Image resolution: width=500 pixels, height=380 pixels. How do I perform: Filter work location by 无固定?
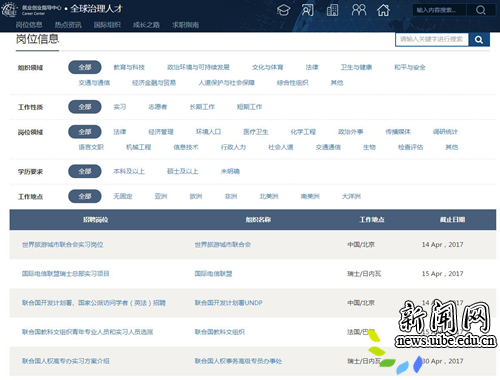pos(123,196)
